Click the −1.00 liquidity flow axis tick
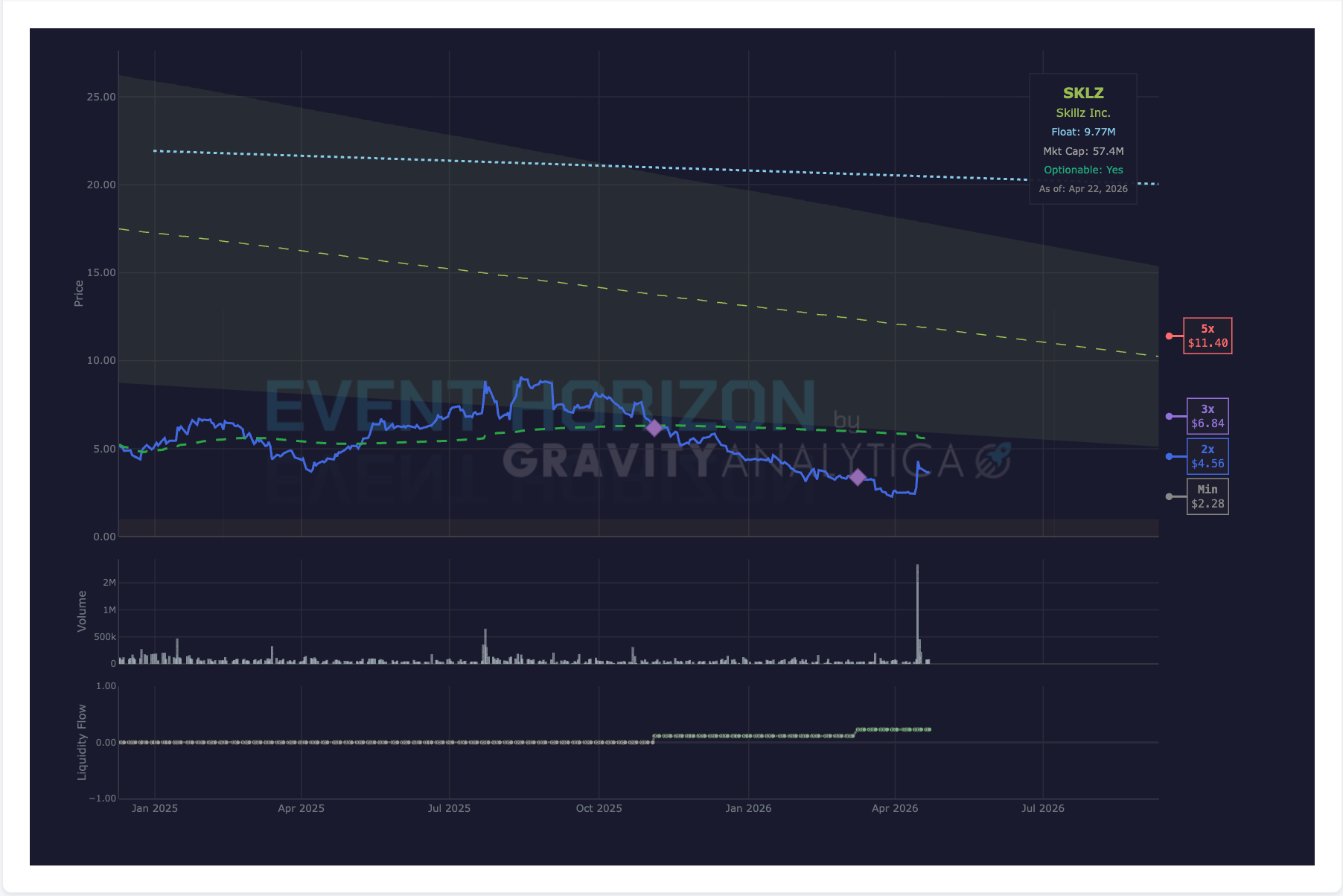Viewport: 1343px width, 896px height. [x=103, y=799]
